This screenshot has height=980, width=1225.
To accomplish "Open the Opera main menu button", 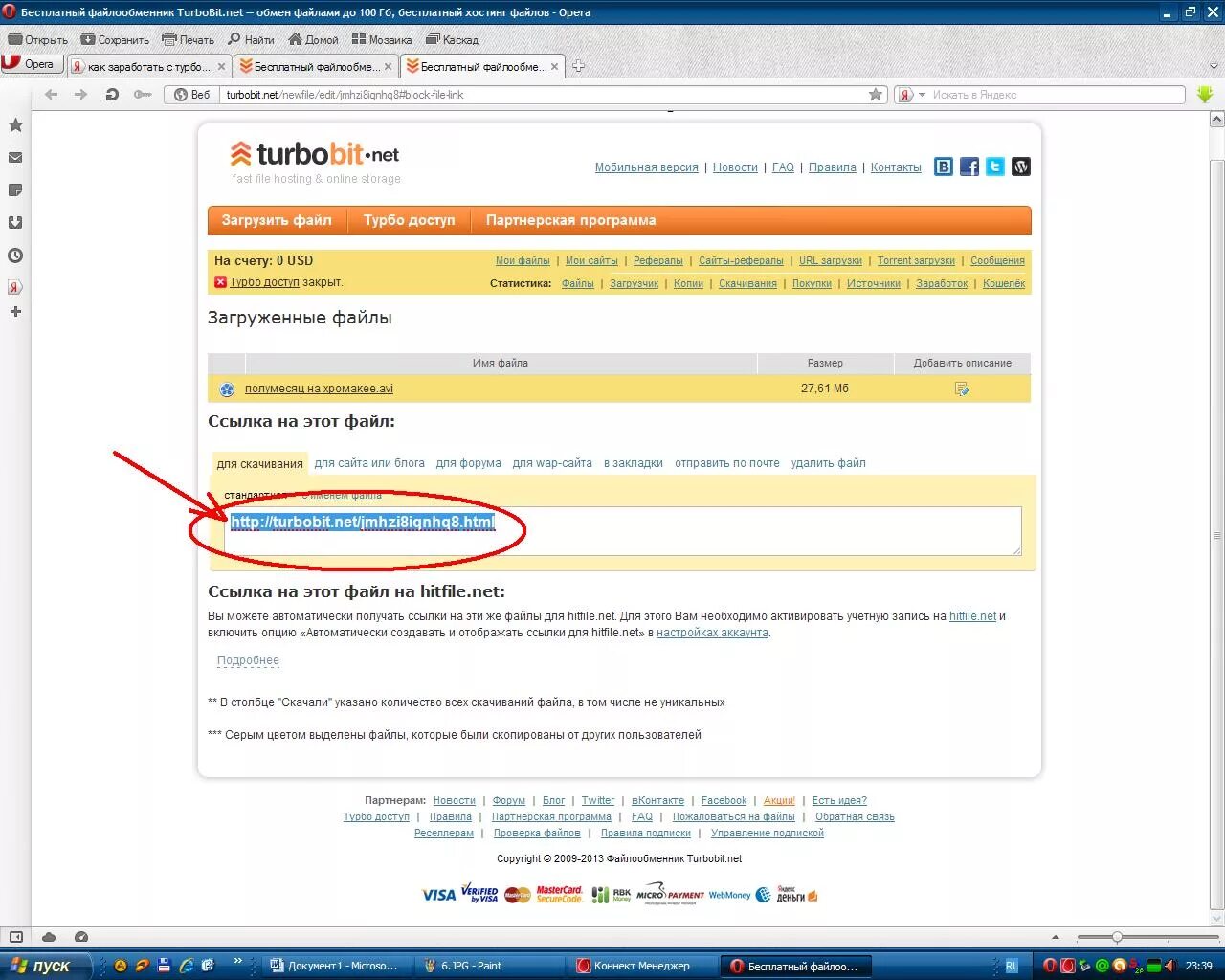I will pyautogui.click(x=32, y=64).
